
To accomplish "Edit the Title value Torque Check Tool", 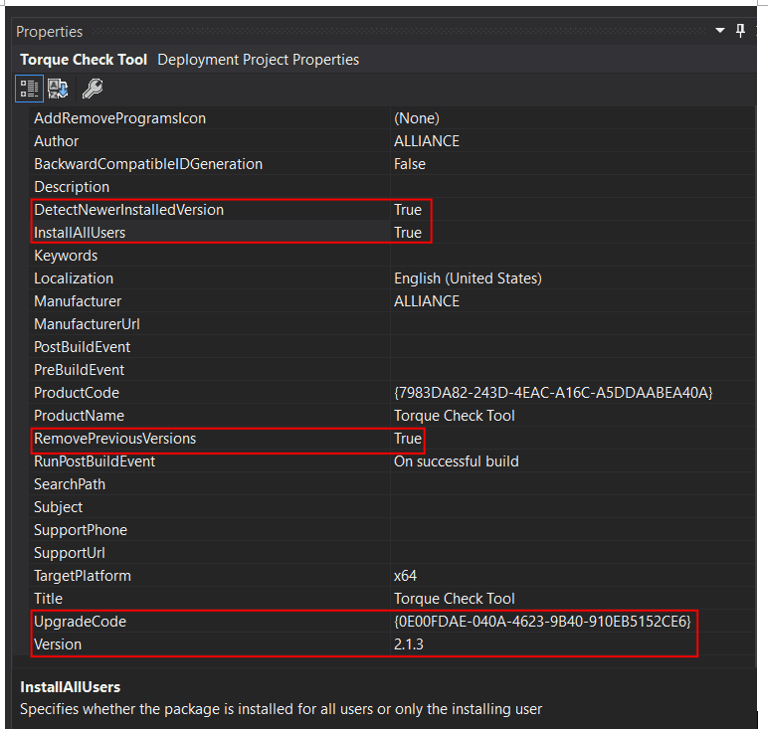I will (x=455, y=599).
